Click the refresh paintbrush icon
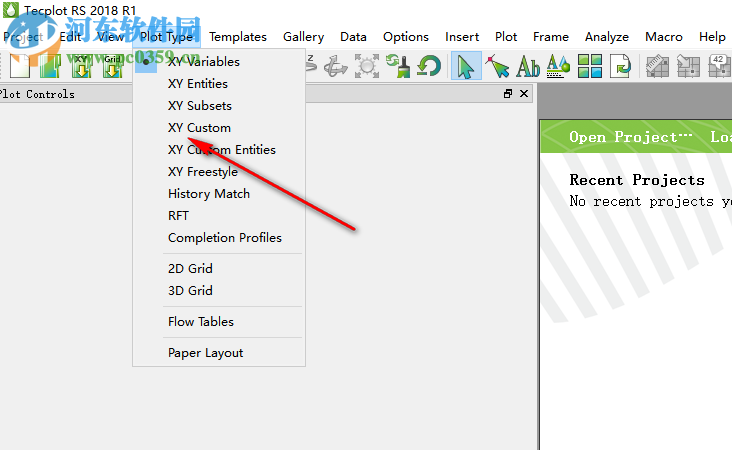Viewport: 732px width, 450px height. [398, 66]
